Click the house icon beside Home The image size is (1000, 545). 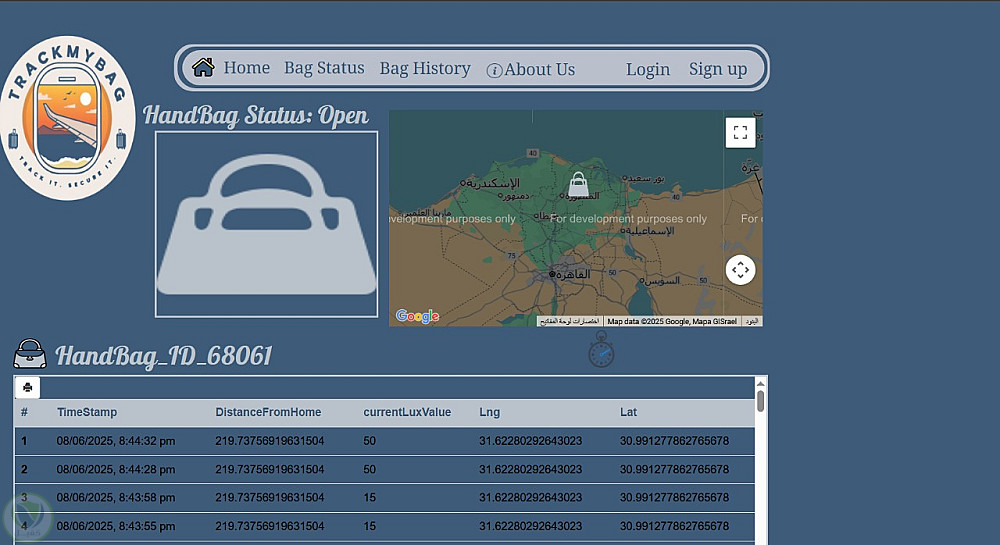click(x=203, y=68)
